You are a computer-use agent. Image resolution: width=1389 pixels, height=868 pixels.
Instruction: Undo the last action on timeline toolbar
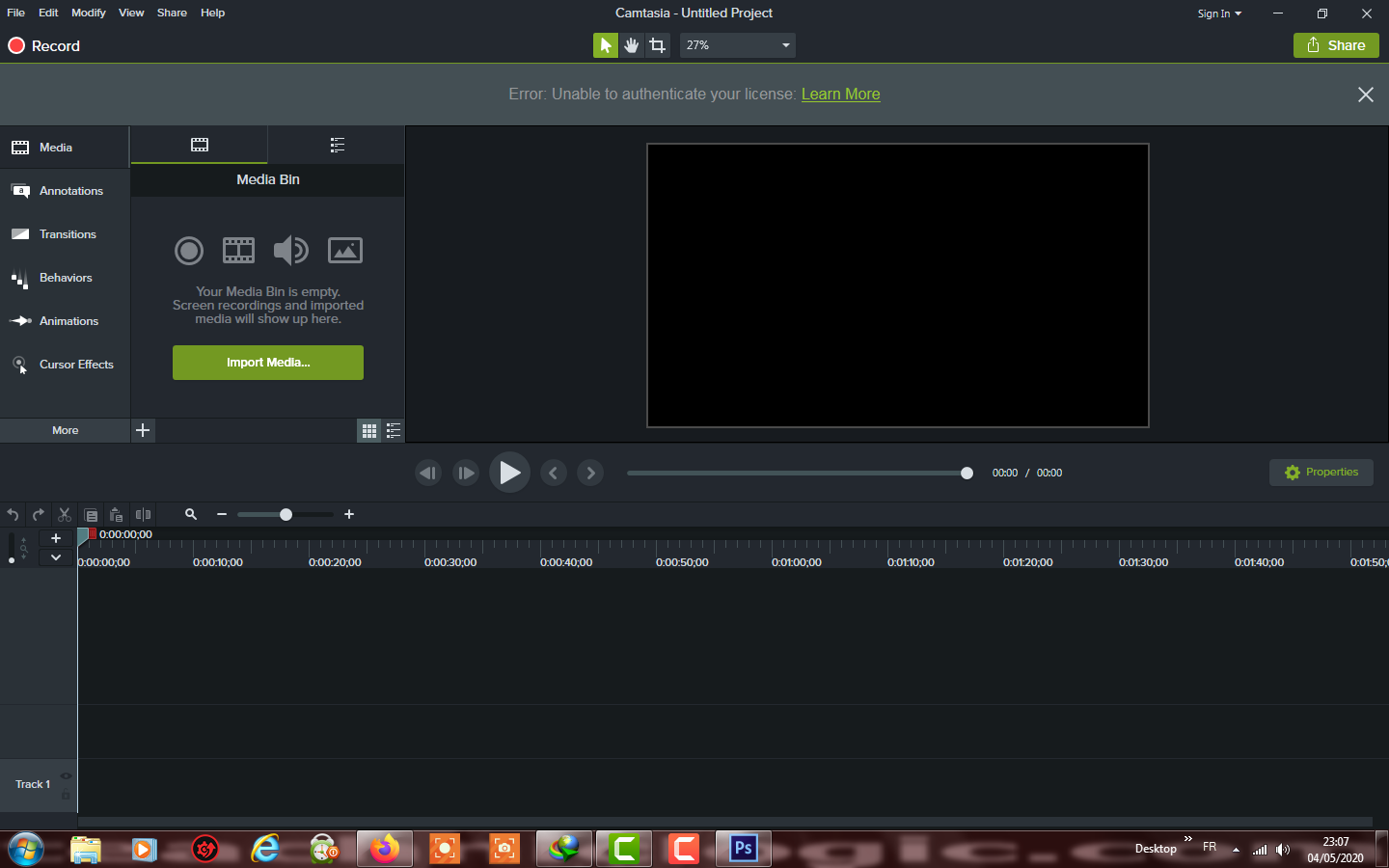point(13,515)
